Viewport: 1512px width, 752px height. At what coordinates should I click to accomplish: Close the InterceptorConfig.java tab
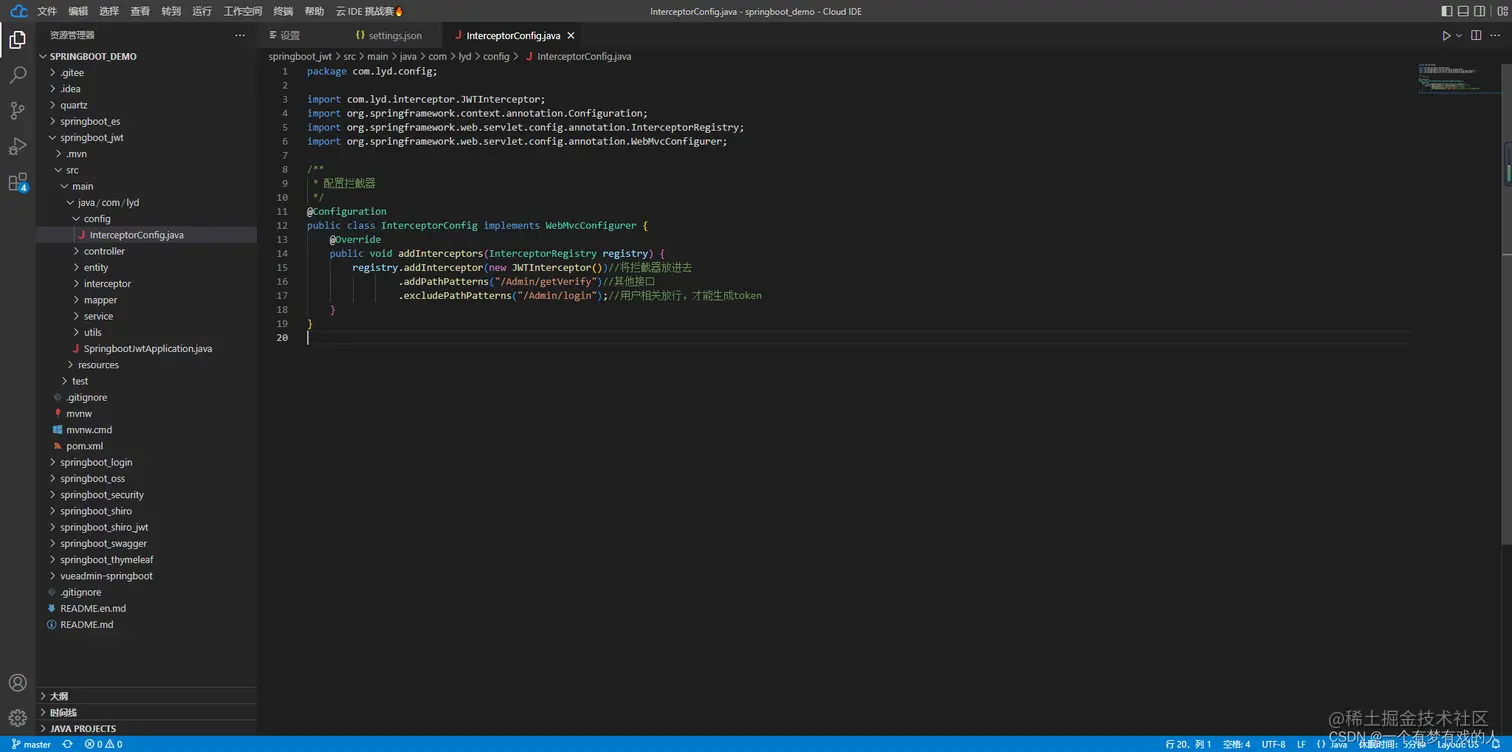pos(571,35)
